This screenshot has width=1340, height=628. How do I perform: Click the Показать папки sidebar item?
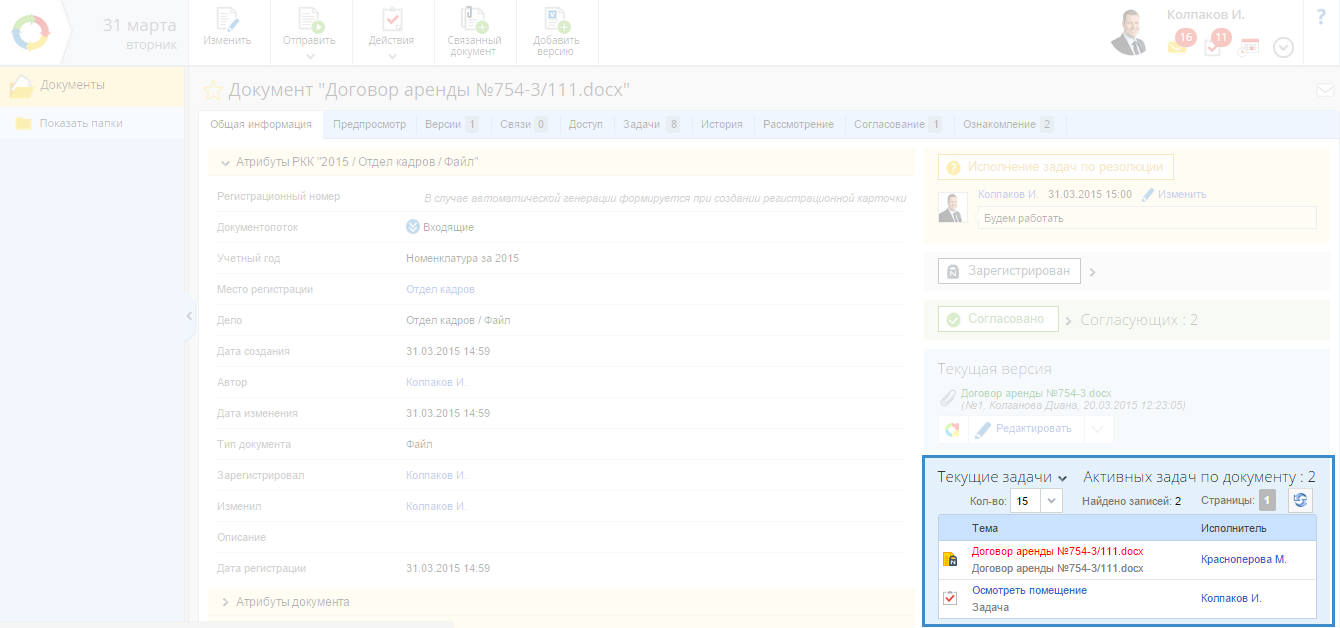[x=81, y=123]
